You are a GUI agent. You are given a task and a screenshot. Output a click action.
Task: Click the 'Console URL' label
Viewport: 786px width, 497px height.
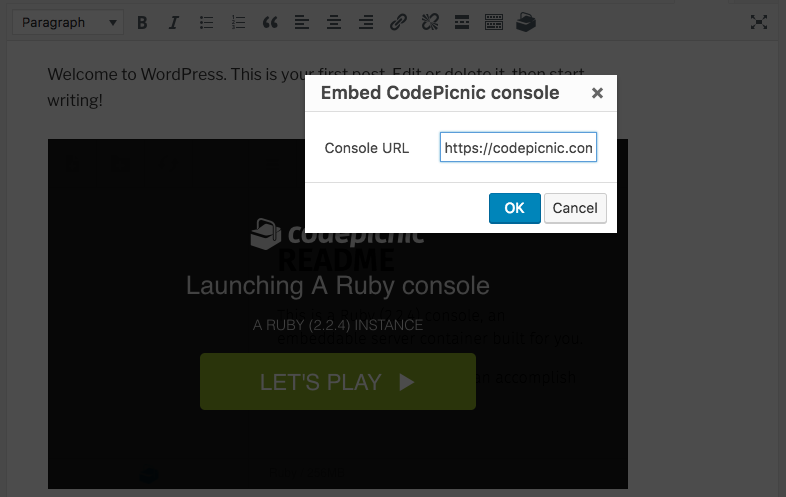pos(367,148)
